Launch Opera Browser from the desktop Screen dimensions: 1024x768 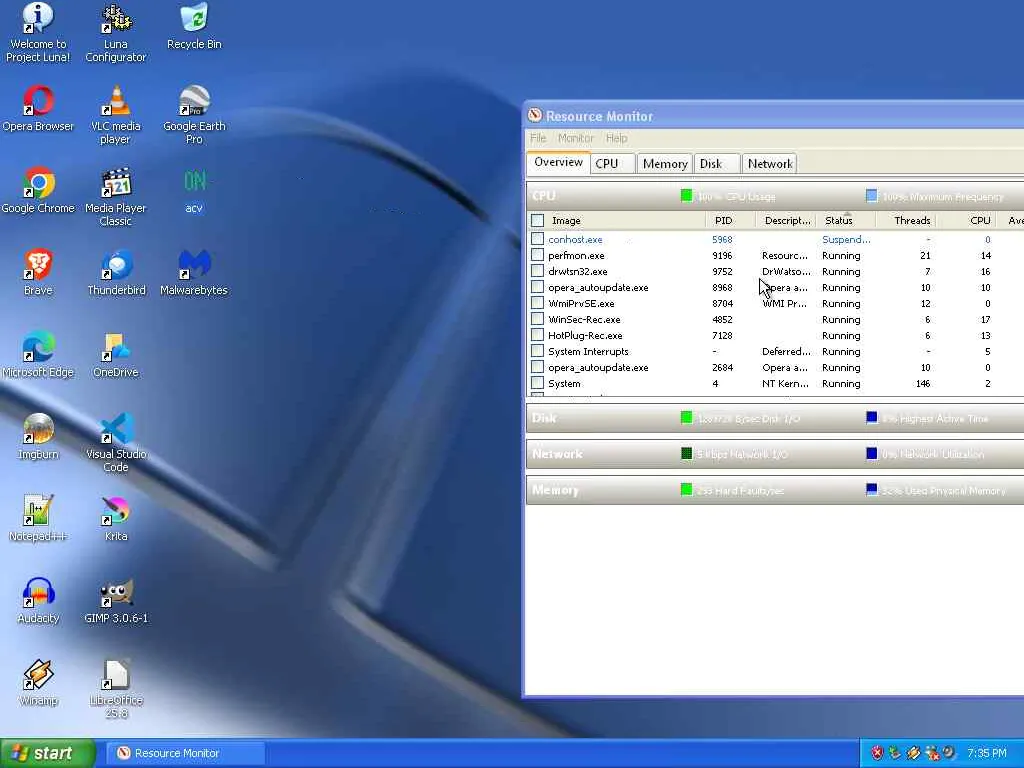pos(38,109)
